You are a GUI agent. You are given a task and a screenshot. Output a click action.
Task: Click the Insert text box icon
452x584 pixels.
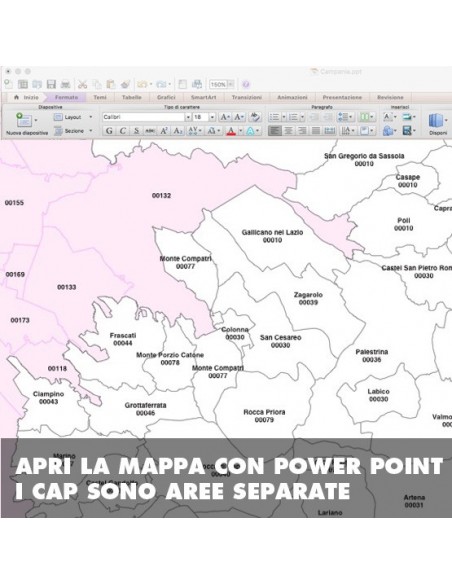387,117
